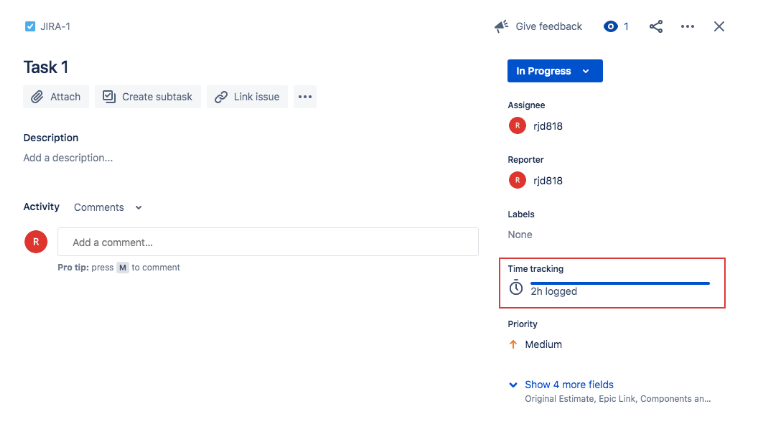Open the In Progress status dropdown

pos(554,71)
